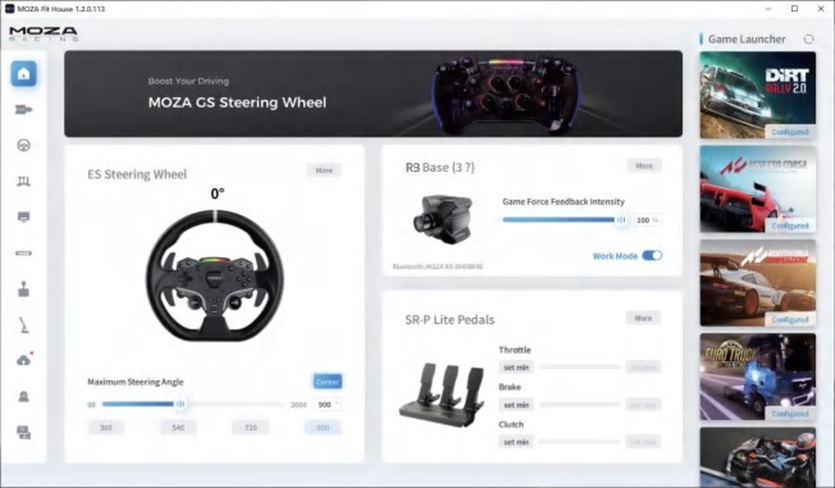Open More for SR-P Lite Pedals
Viewport: 835px width, 488px height.
pyautogui.click(x=643, y=318)
